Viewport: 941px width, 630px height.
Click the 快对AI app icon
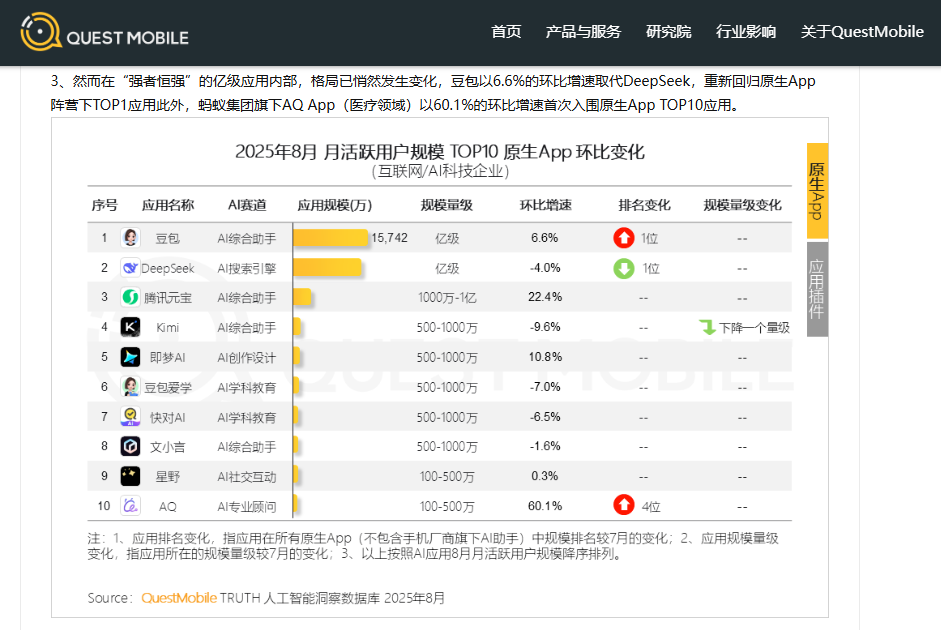[x=130, y=417]
